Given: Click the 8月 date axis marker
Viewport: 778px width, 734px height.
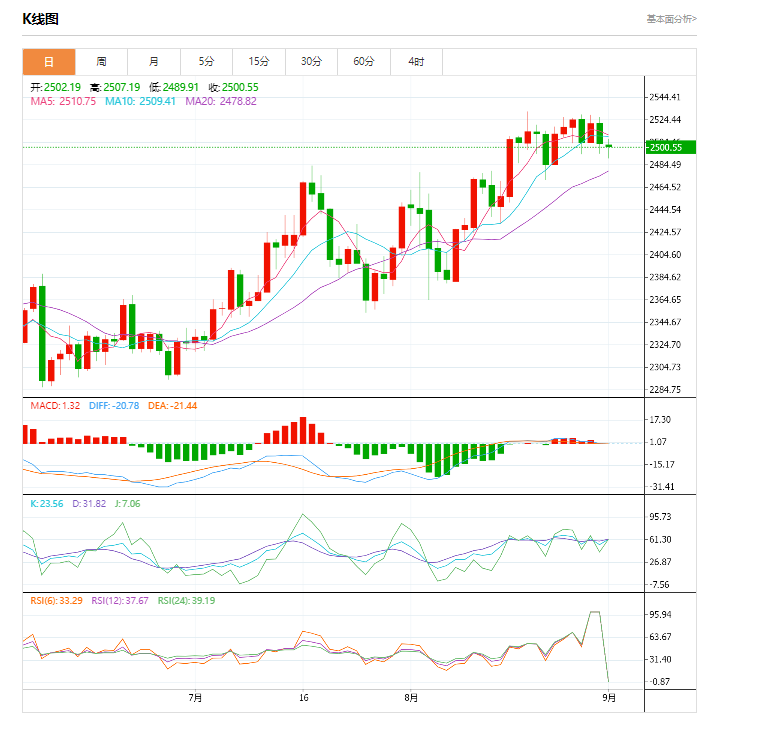Looking at the screenshot, I should coord(411,698).
